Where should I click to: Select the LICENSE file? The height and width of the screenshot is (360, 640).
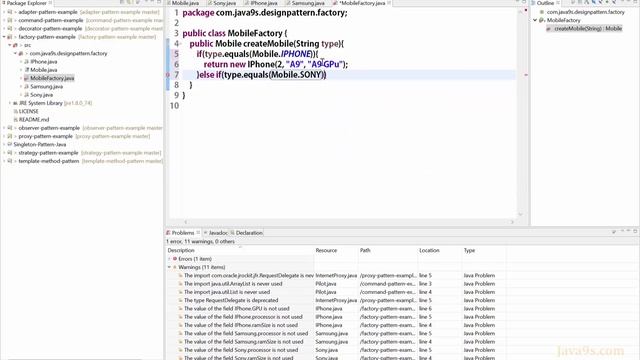pos(28,111)
